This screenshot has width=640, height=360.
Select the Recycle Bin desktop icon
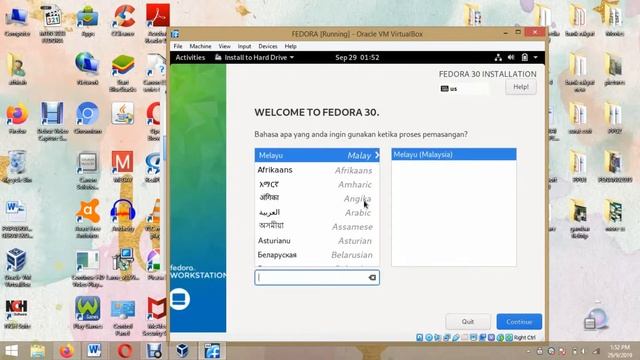(17, 167)
